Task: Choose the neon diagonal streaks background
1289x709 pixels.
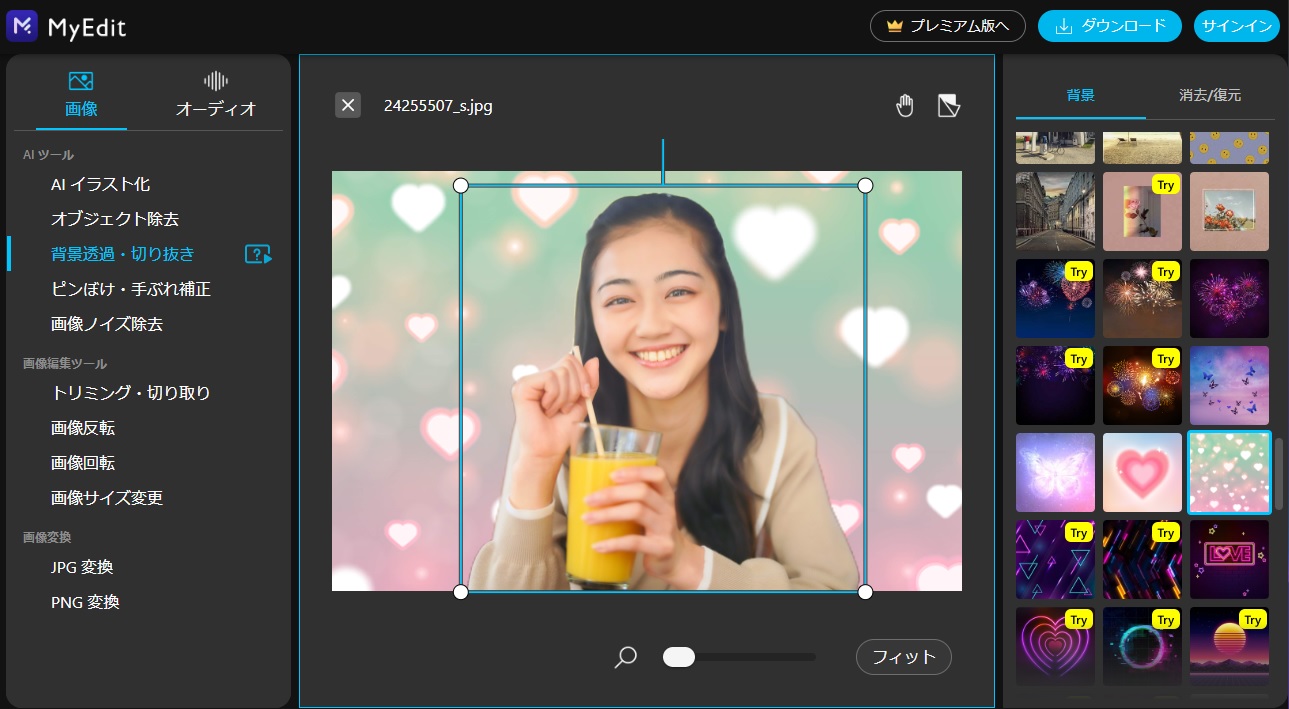Action: tap(1142, 559)
